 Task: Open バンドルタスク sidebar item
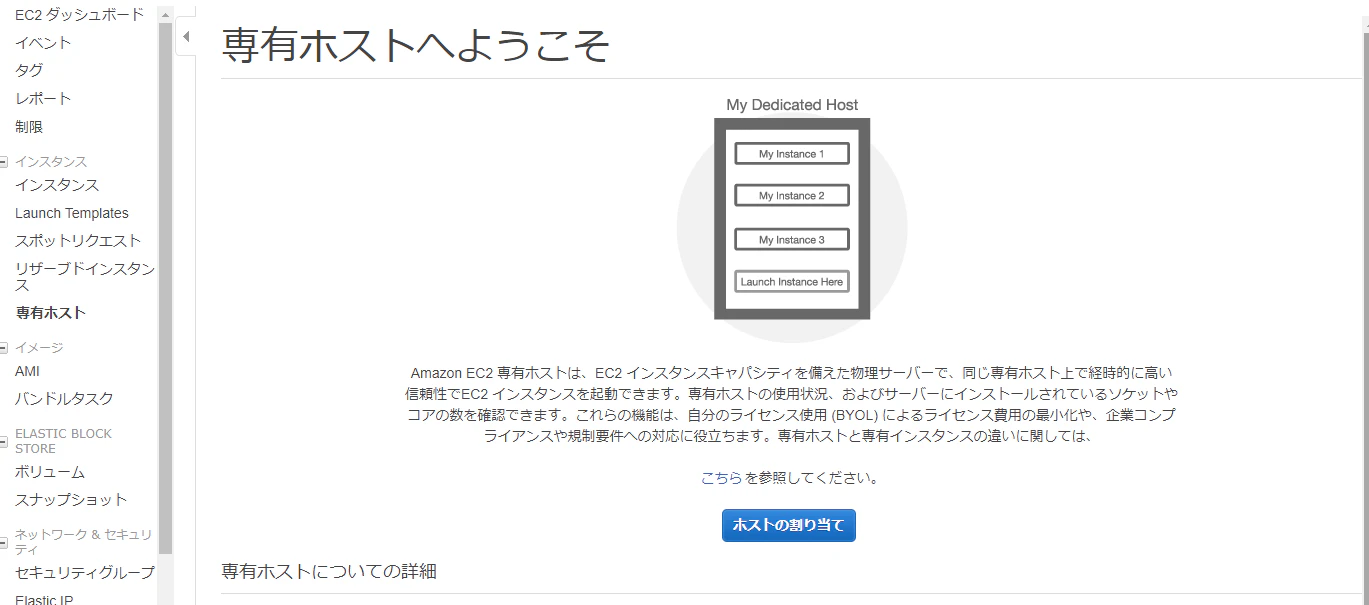pyautogui.click(x=64, y=398)
